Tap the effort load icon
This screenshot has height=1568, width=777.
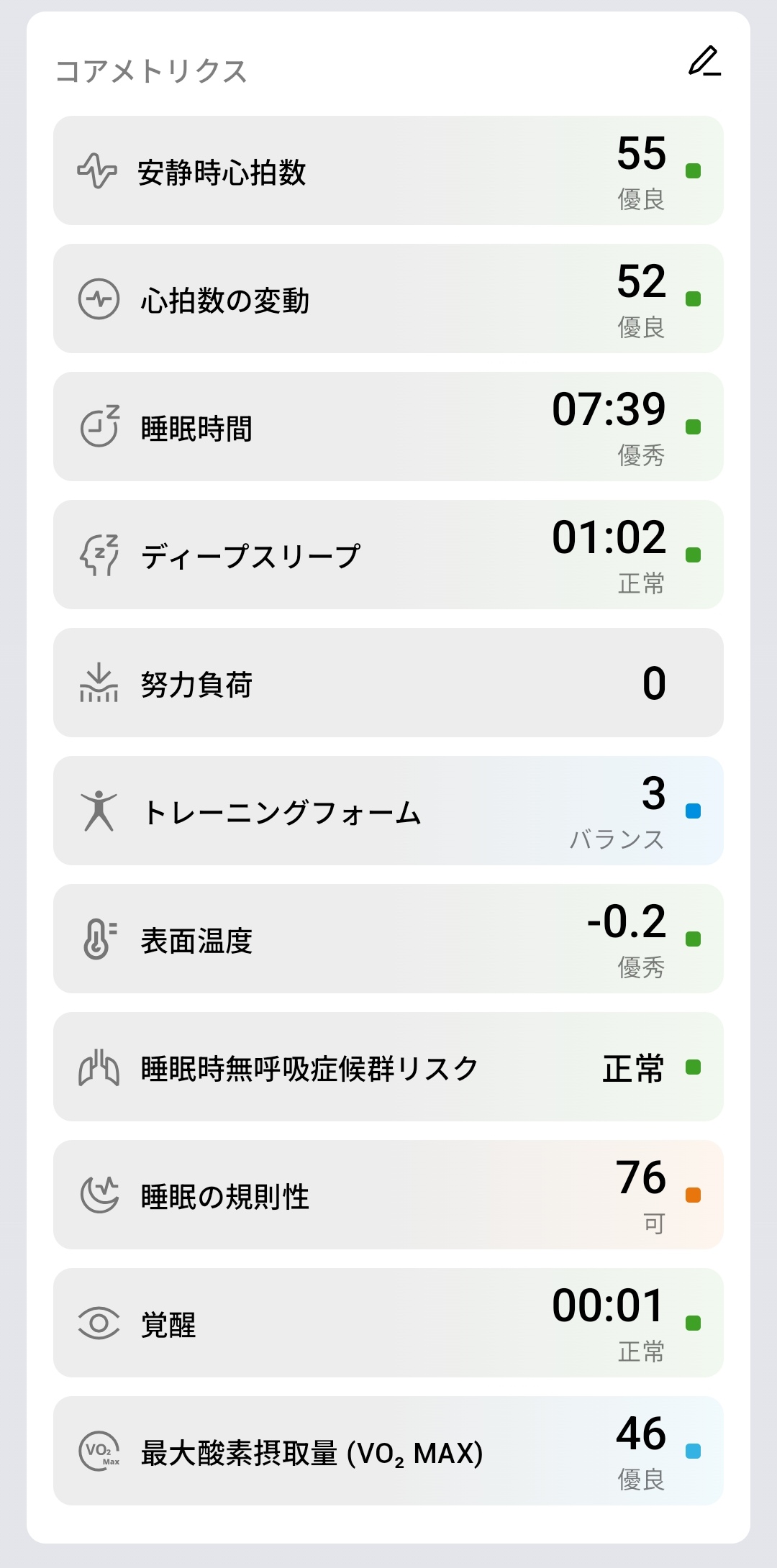99,683
